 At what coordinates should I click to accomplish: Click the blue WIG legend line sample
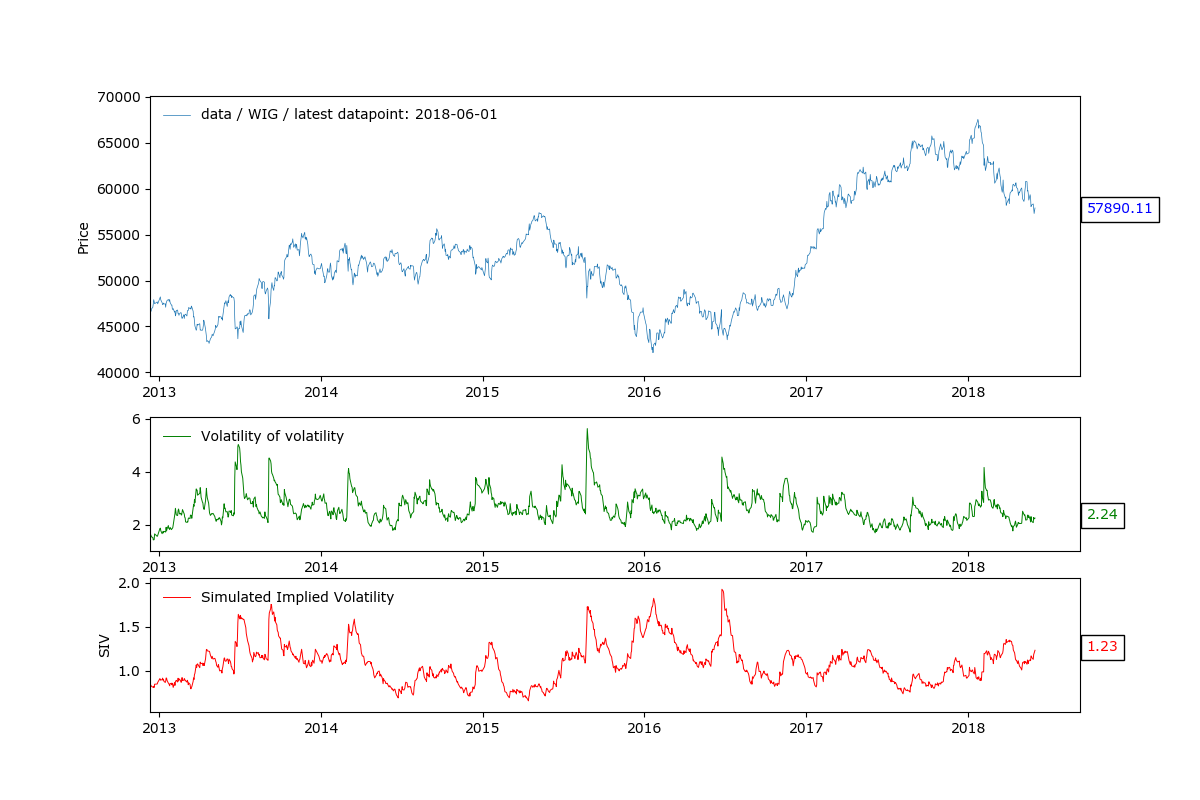coord(177,115)
